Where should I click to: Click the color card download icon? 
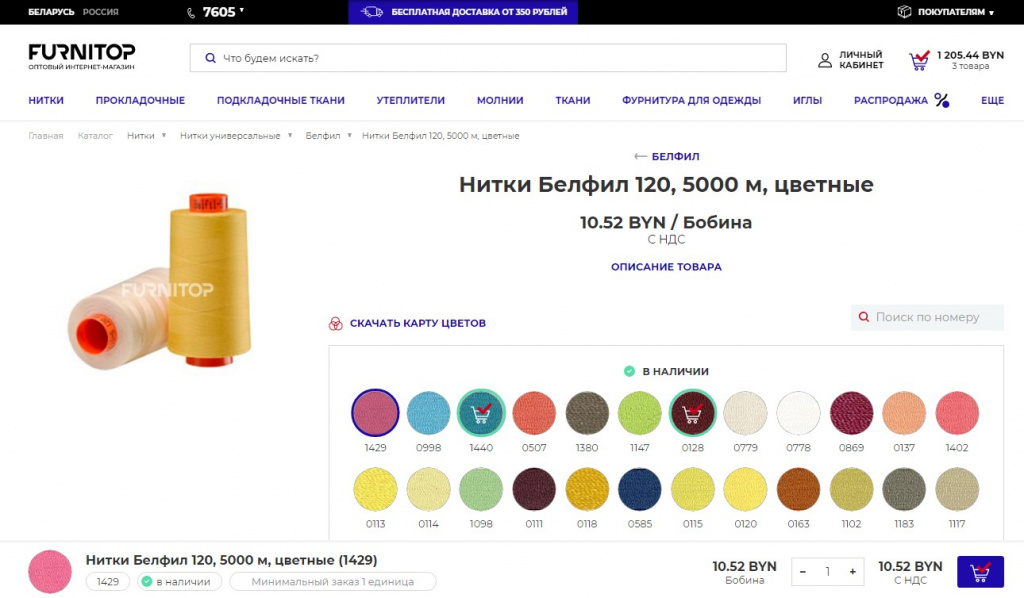pyautogui.click(x=336, y=323)
